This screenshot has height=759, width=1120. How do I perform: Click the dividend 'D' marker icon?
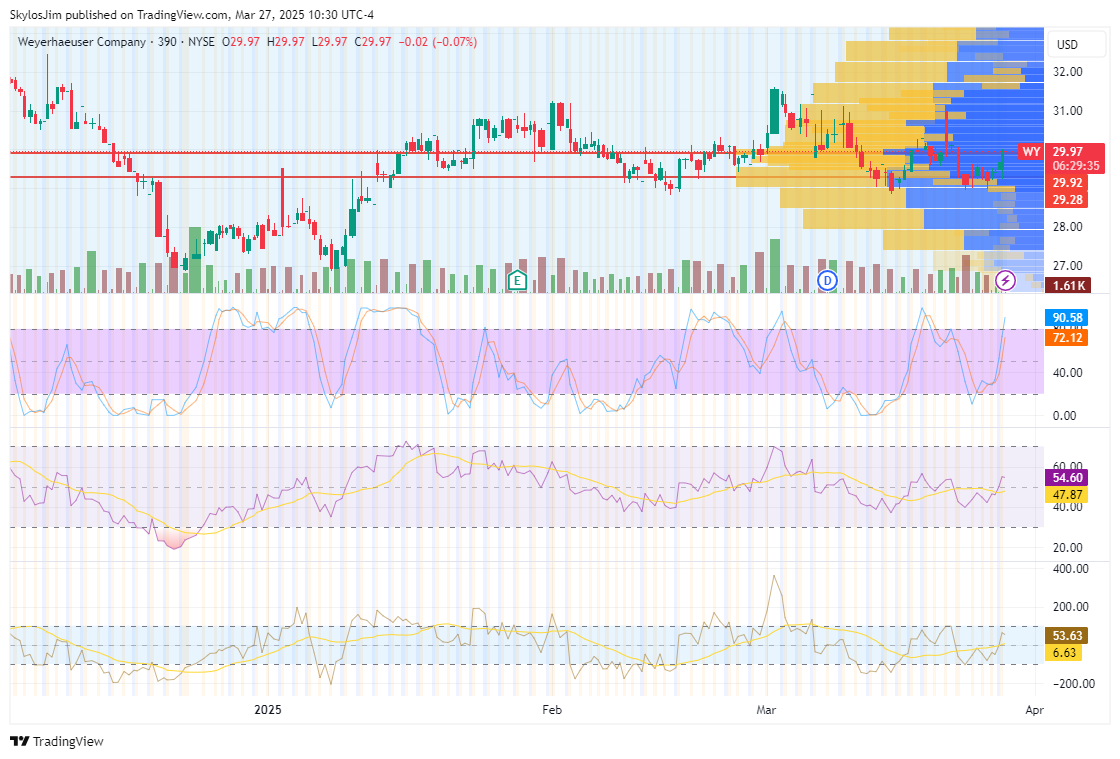click(827, 281)
